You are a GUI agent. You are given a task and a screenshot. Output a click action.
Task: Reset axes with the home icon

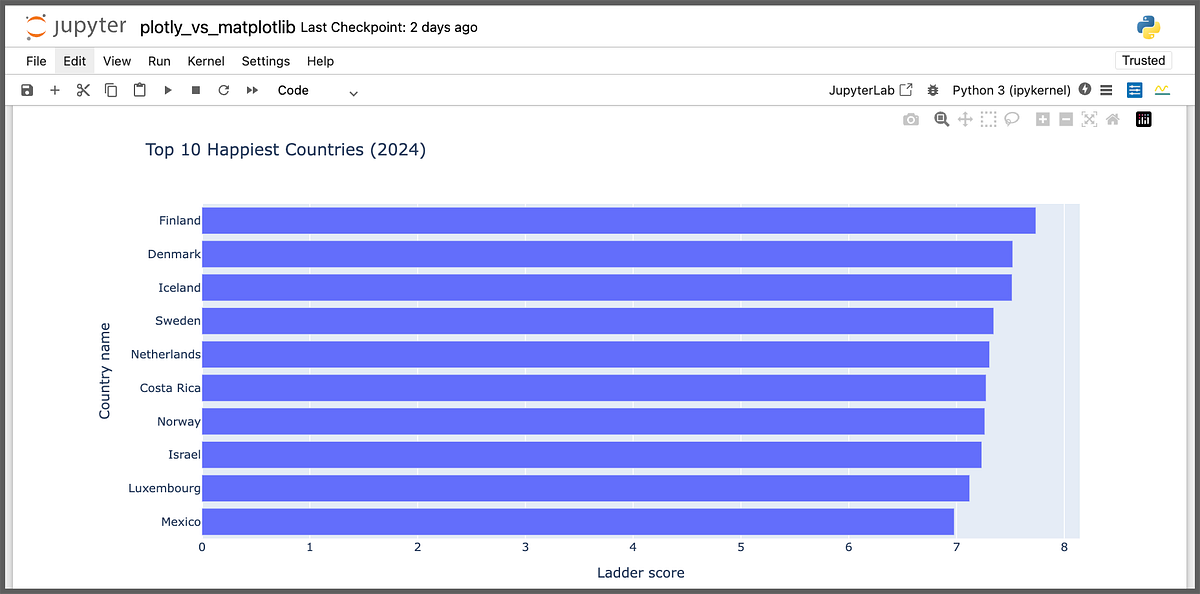click(1112, 120)
